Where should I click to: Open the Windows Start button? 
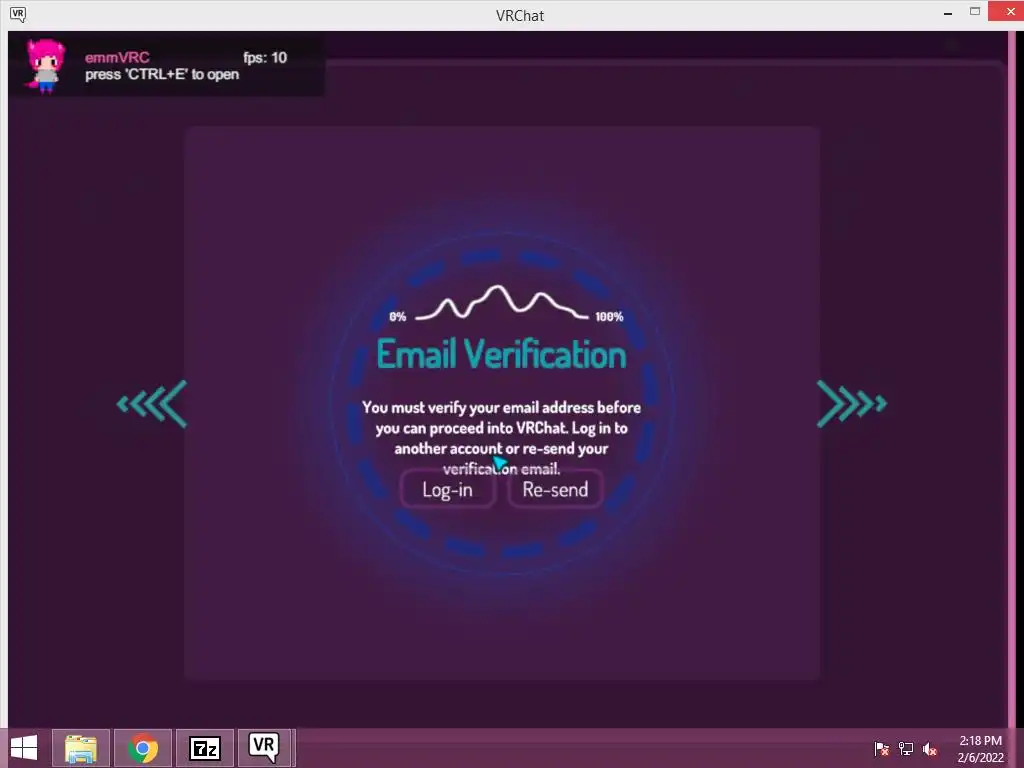pos(24,748)
